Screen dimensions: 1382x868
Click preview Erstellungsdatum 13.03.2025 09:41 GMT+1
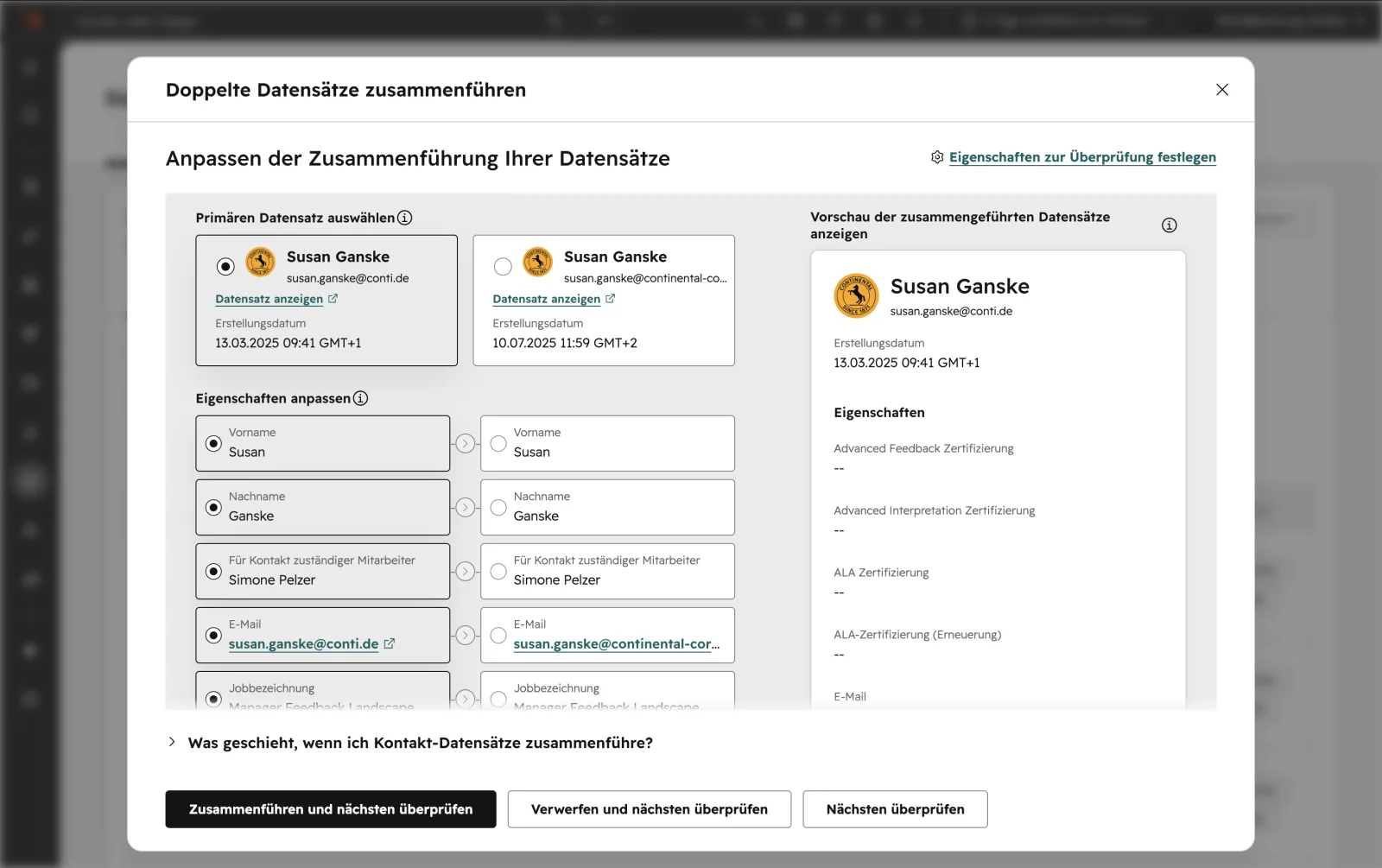(907, 363)
